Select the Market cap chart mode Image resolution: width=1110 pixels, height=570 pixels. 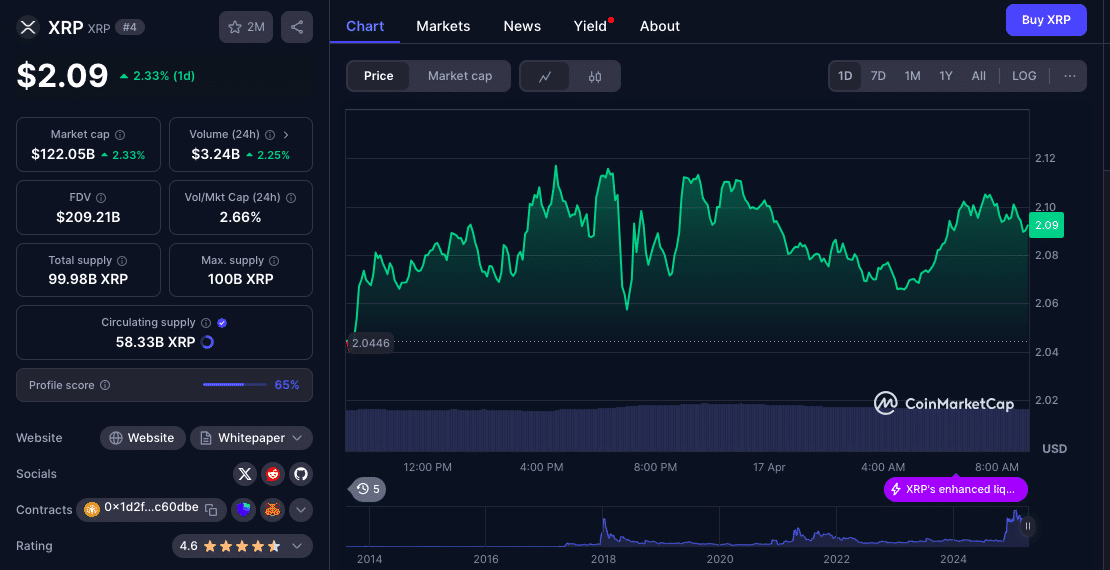coord(459,76)
